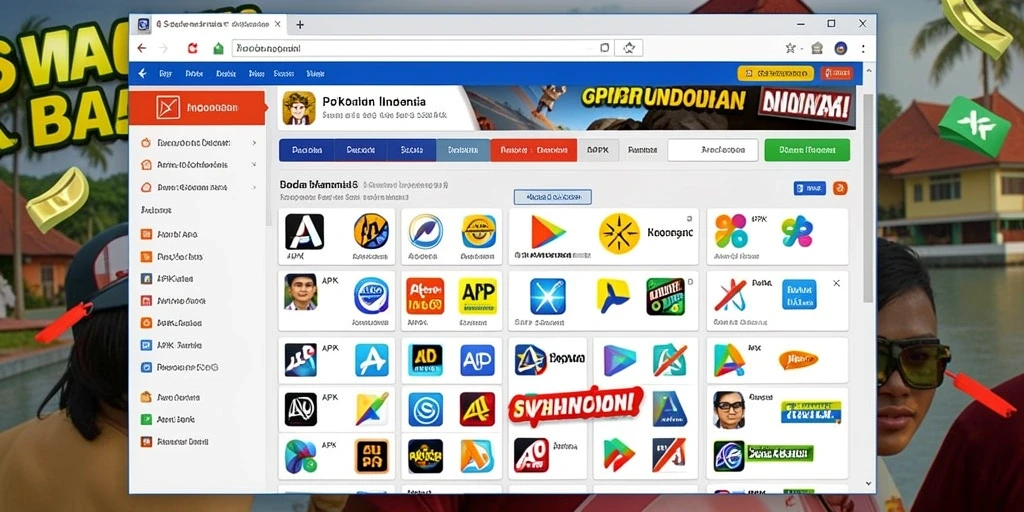This screenshot has height=512, width=1024.
Task: Open the blue rounded 'AP' app icon
Action: [477, 360]
